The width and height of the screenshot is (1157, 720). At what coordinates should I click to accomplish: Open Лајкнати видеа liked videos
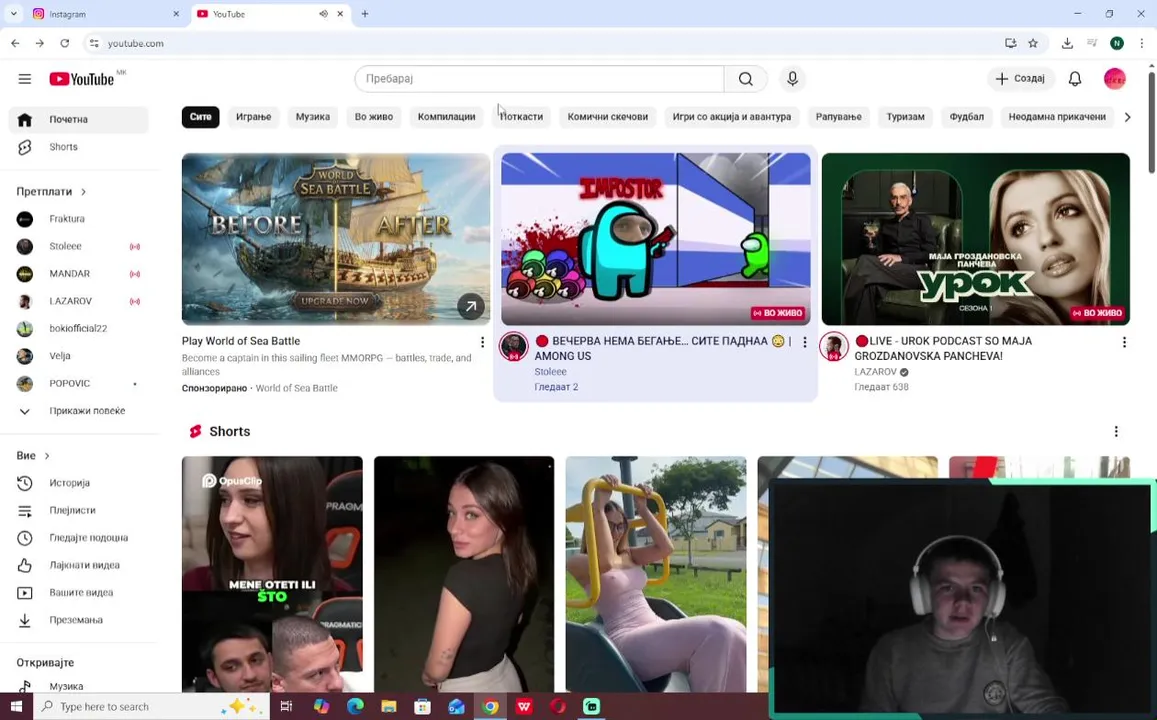pyautogui.click(x=79, y=565)
